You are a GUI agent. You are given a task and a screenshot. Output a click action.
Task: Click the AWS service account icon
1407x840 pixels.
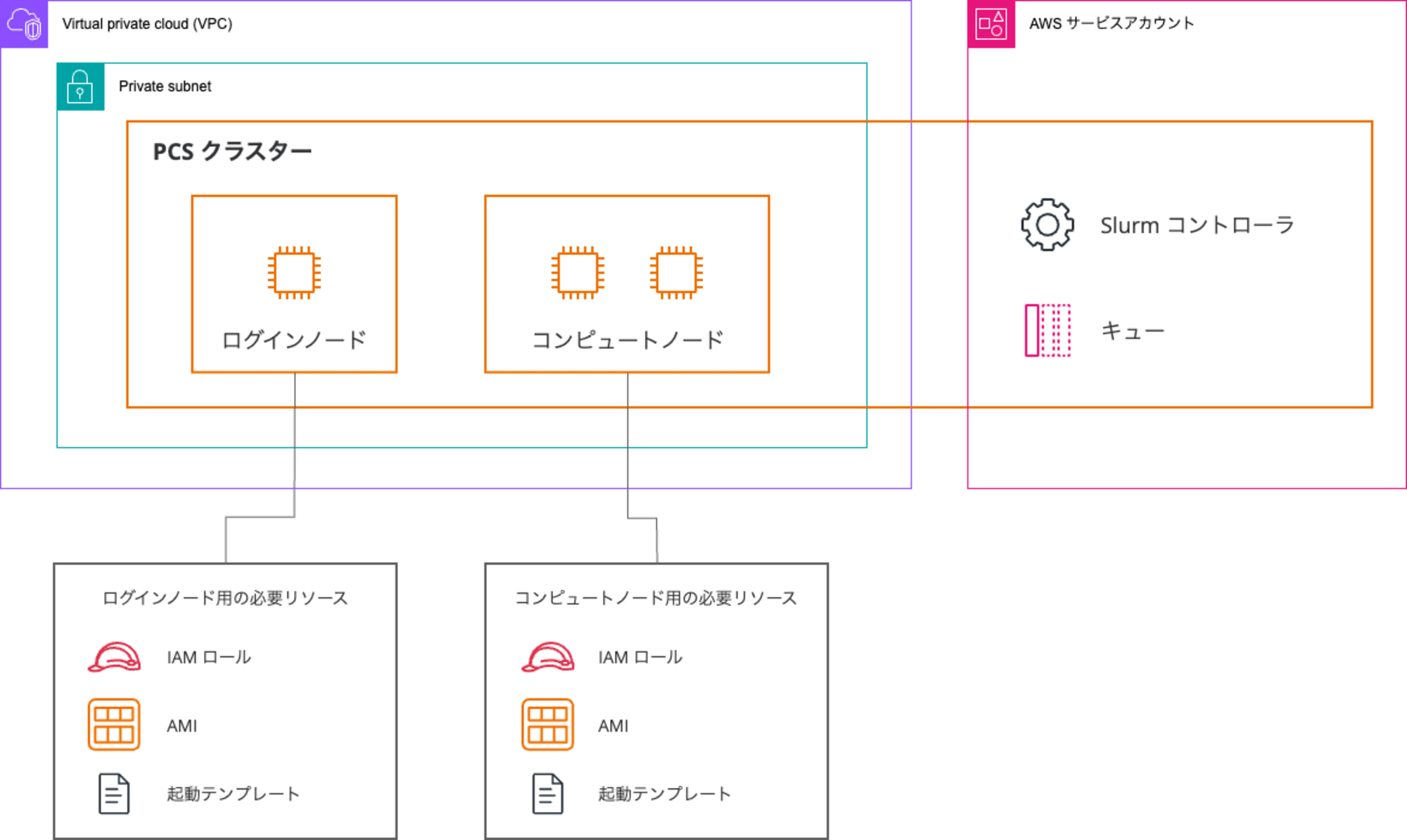(x=991, y=24)
